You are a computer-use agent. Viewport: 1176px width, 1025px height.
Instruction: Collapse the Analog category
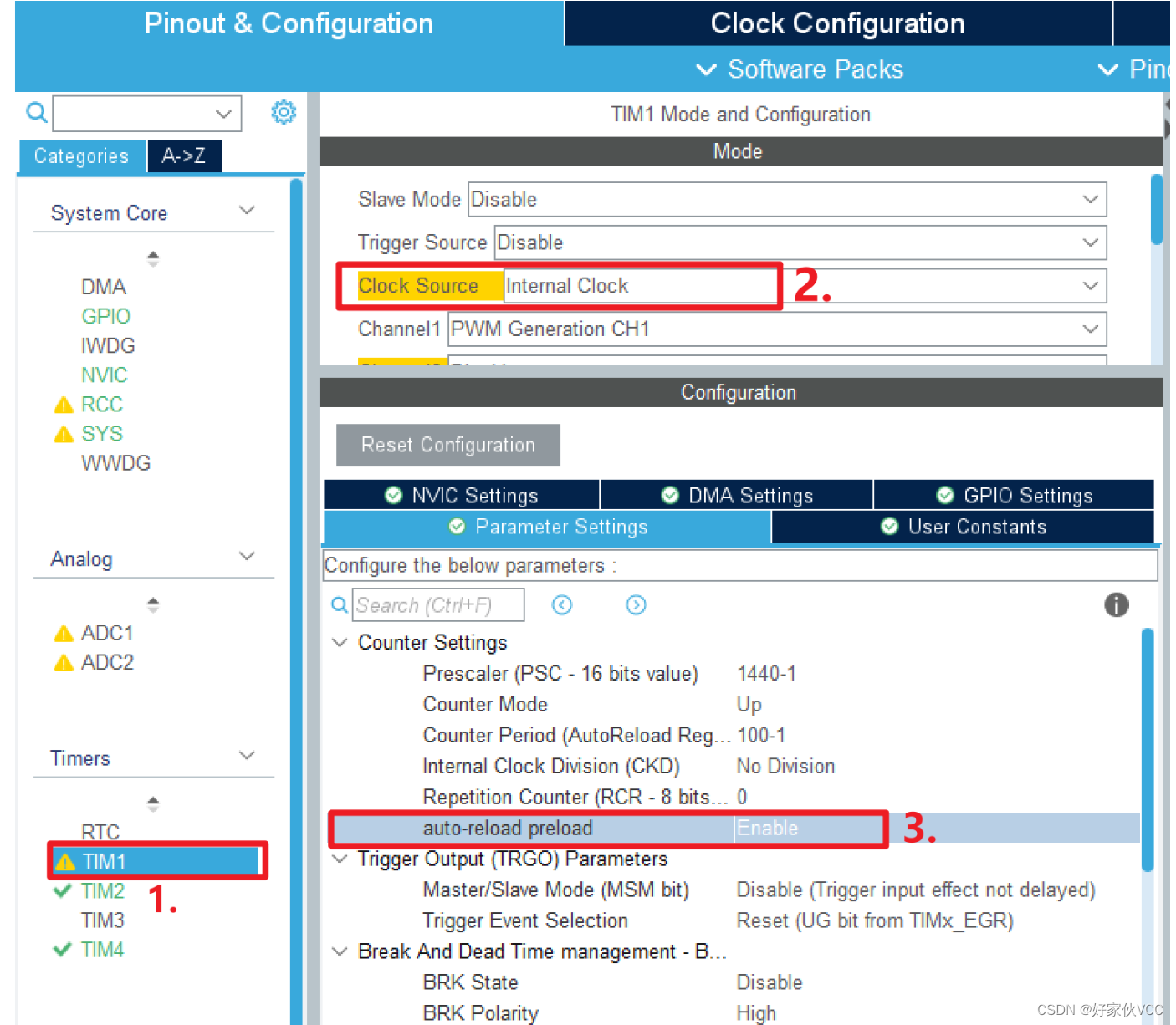(246, 557)
